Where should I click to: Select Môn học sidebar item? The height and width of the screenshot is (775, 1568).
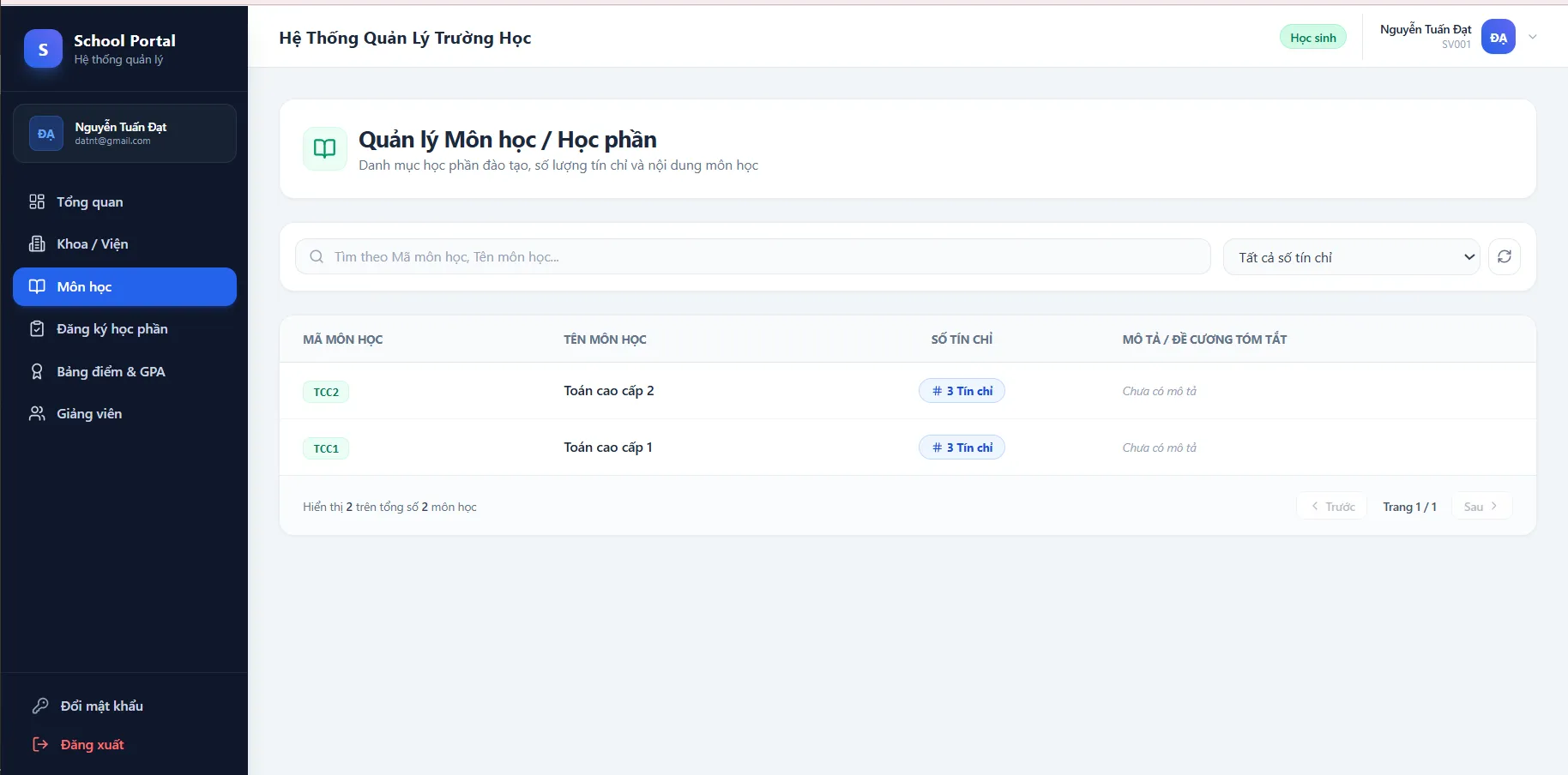[124, 286]
